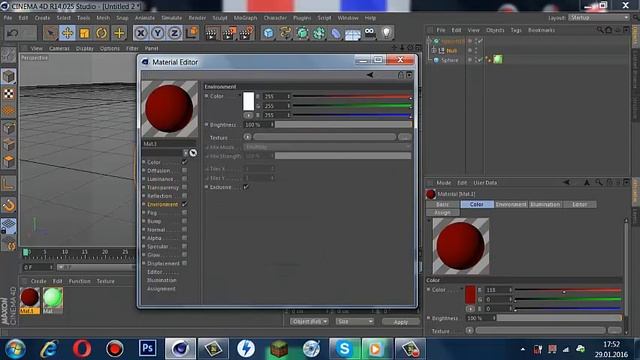Screen dimensions: 640x360
Task: Switch to Basic tab in Attributes
Action: pos(442,204)
